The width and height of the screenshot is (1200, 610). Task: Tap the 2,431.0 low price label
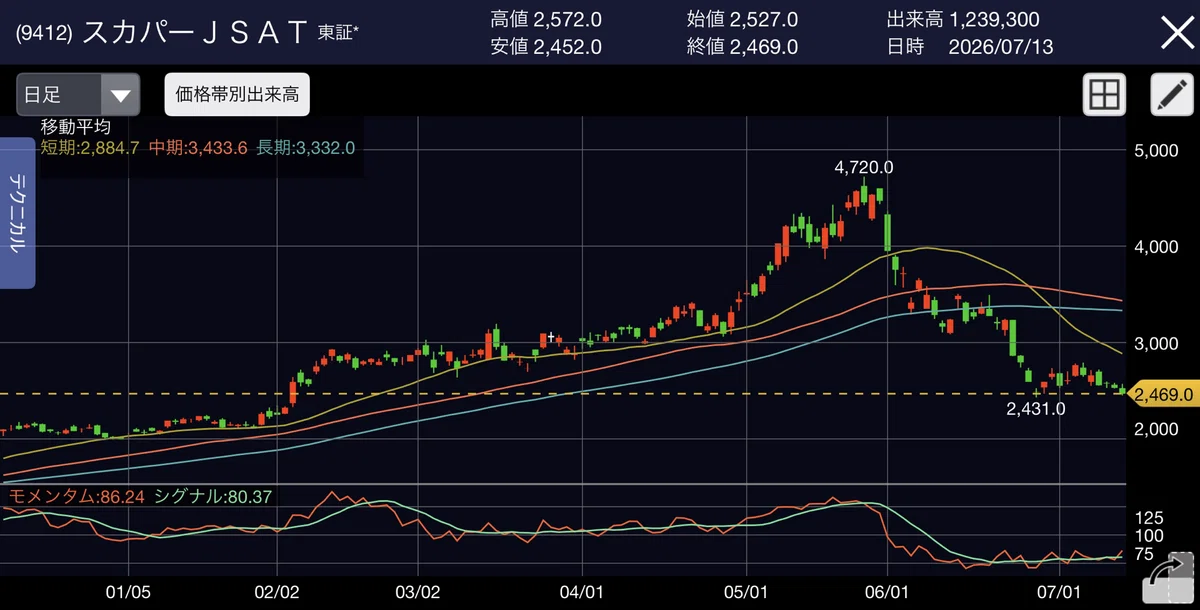point(1038,408)
